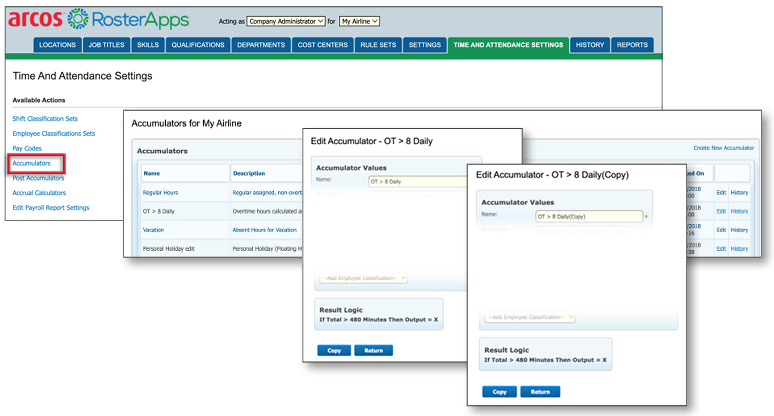
Task: Open the Rule Sets tab
Action: pos(378,45)
